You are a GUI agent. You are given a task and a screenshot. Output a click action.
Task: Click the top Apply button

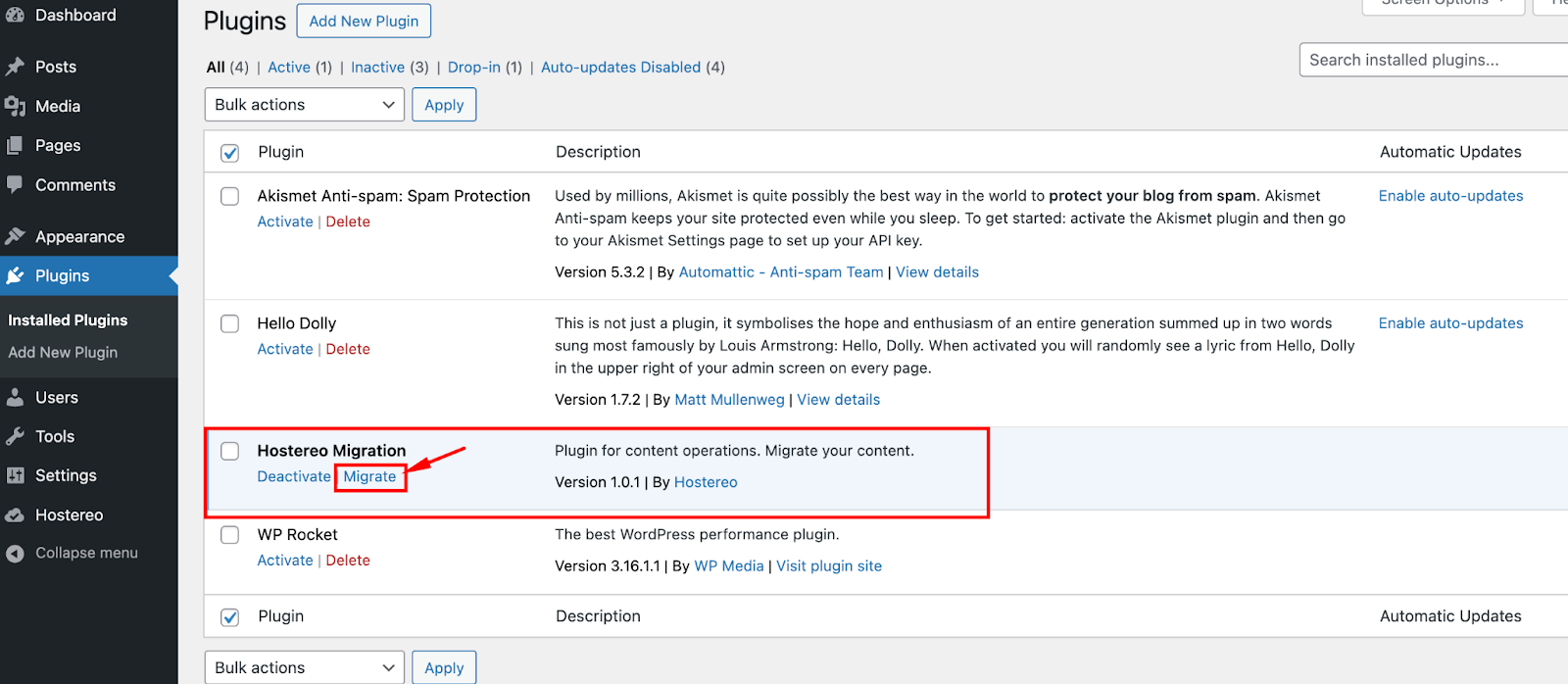(444, 105)
